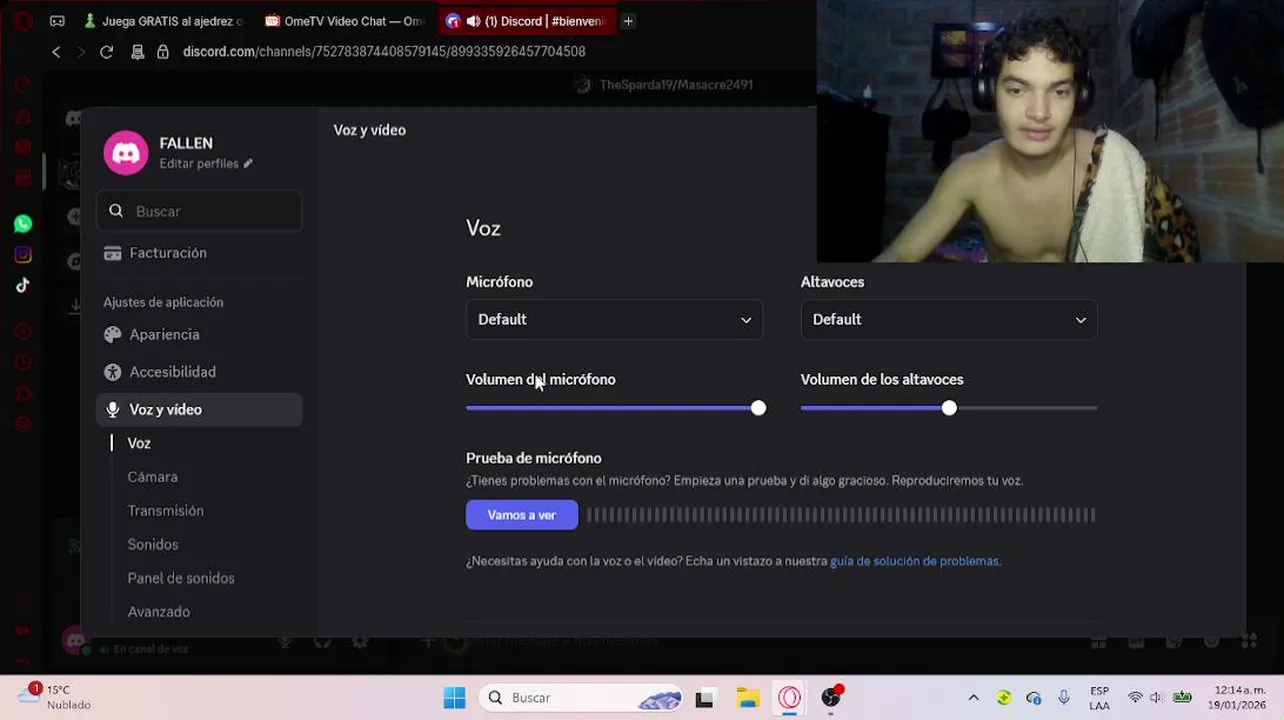Click the microphone icon in system tray

tap(1064, 698)
